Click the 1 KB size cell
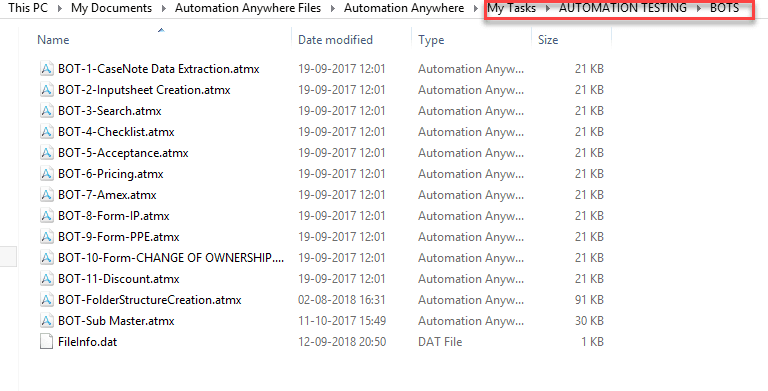Image resolution: width=768 pixels, height=391 pixels. pyautogui.click(x=593, y=342)
